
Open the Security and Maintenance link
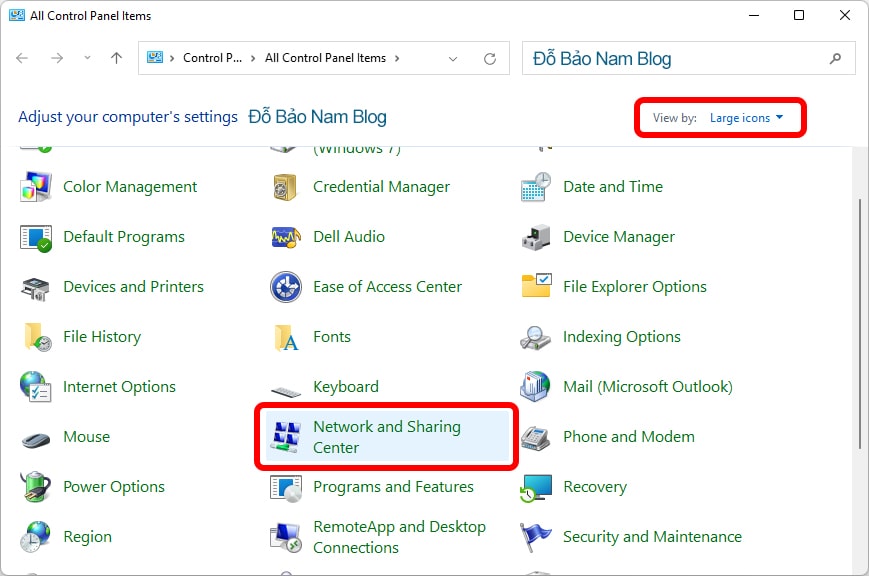click(x=652, y=537)
